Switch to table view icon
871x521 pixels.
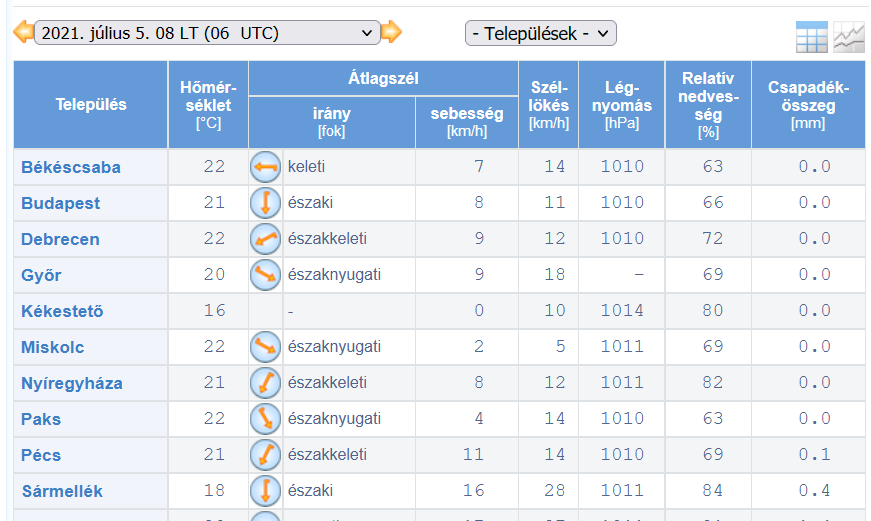(811, 37)
